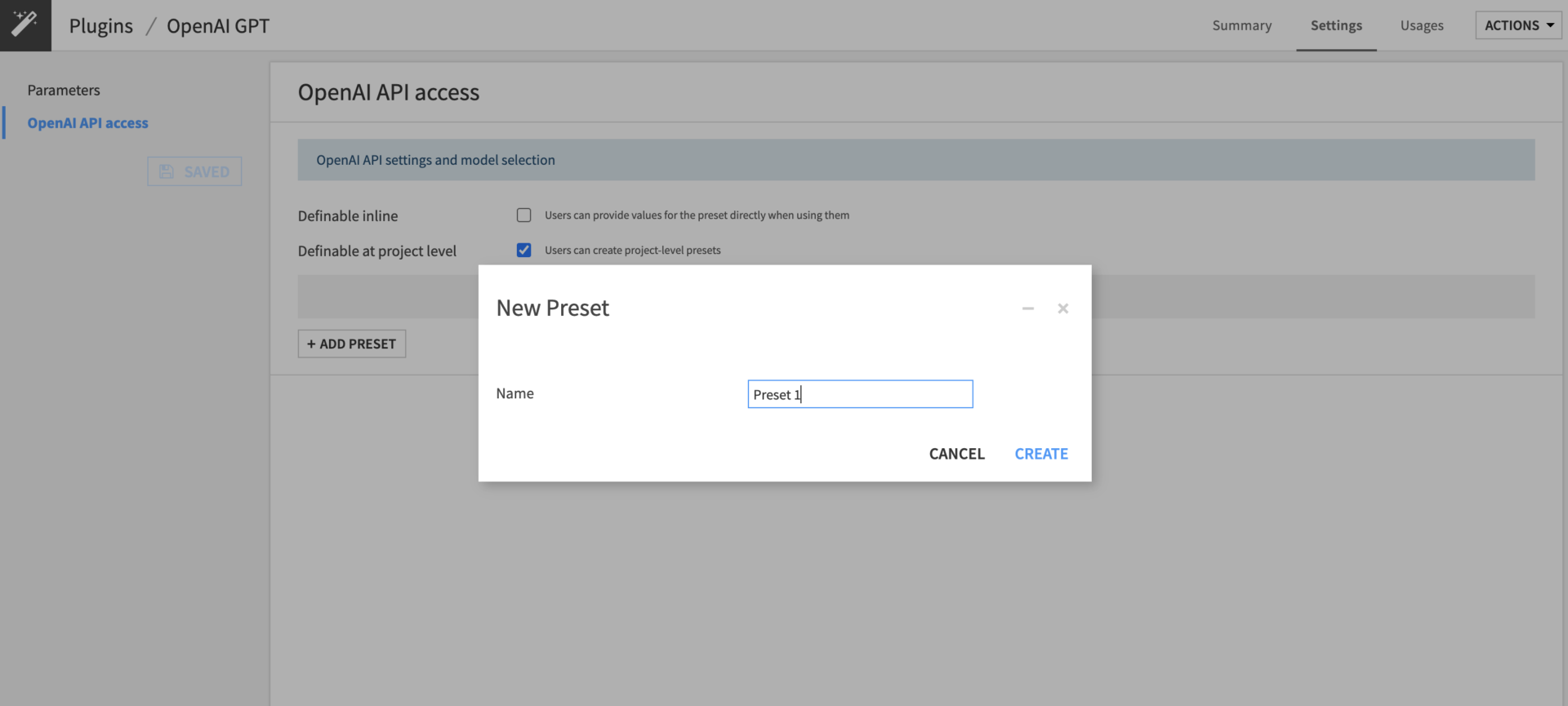Image resolution: width=1568 pixels, height=706 pixels.
Task: Open the Usages tab
Action: pos(1421,25)
